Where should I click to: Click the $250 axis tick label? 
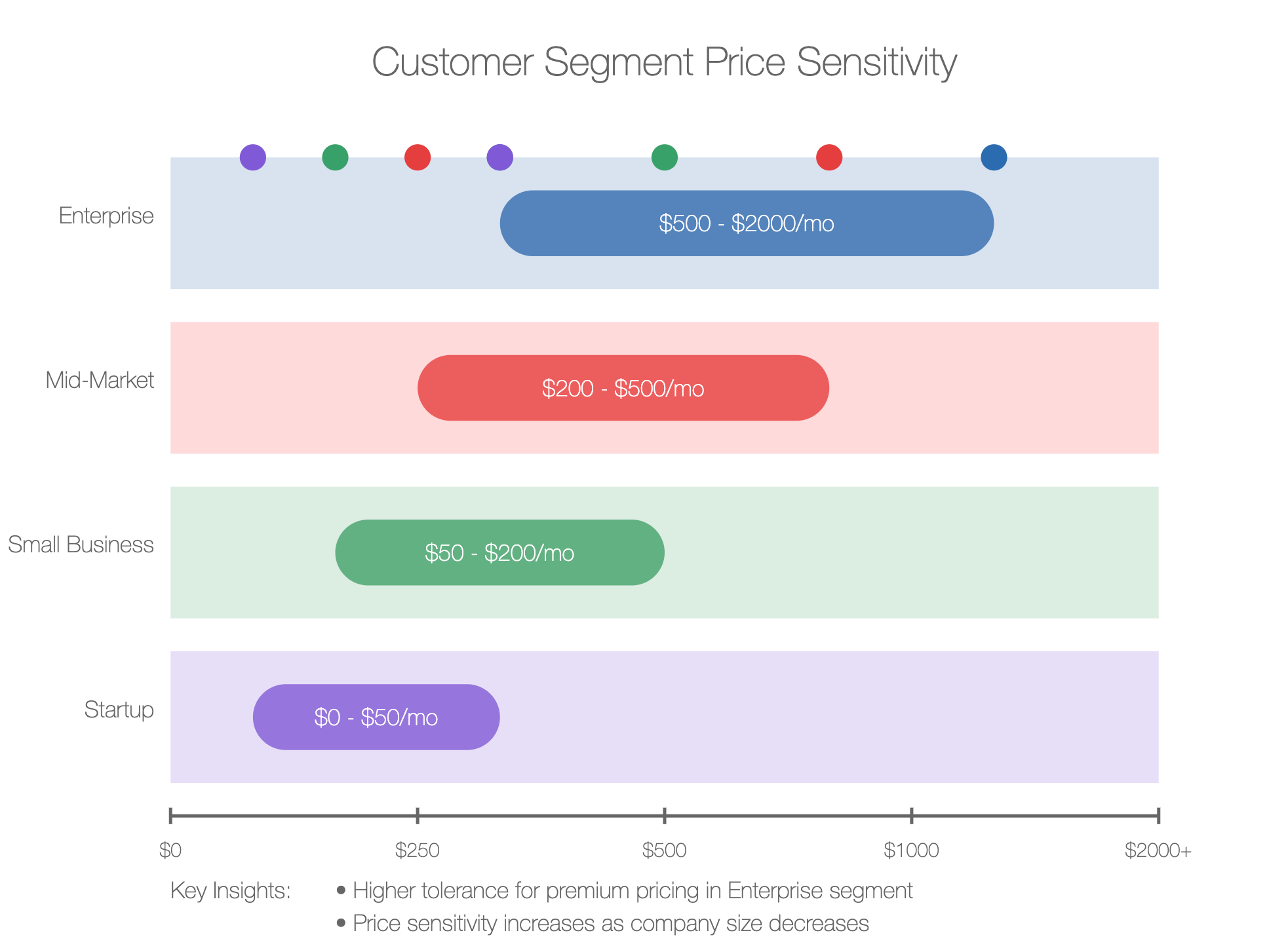pyautogui.click(x=417, y=850)
